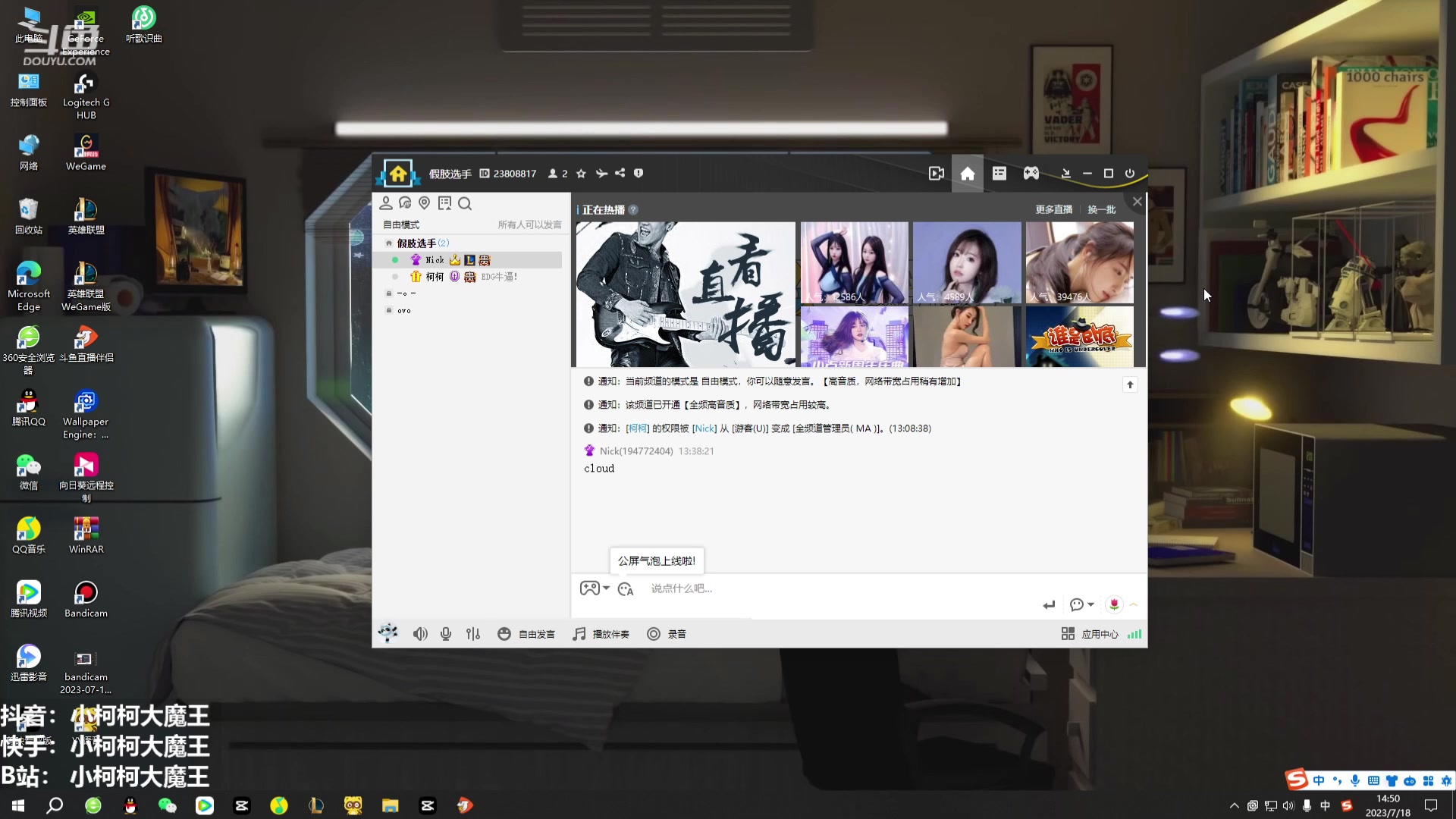The width and height of the screenshot is (1456, 819).
Task: Open the 自由模式 mode selector
Action: (x=401, y=224)
